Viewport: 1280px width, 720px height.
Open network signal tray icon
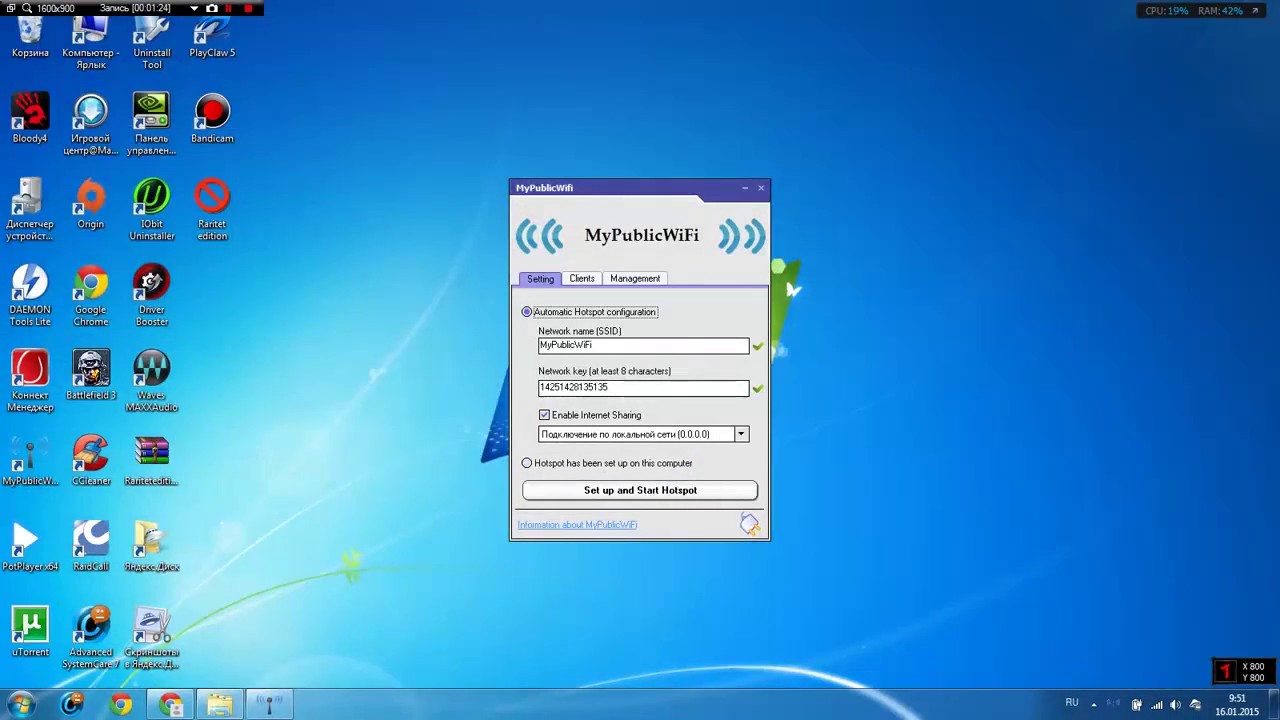(1156, 705)
